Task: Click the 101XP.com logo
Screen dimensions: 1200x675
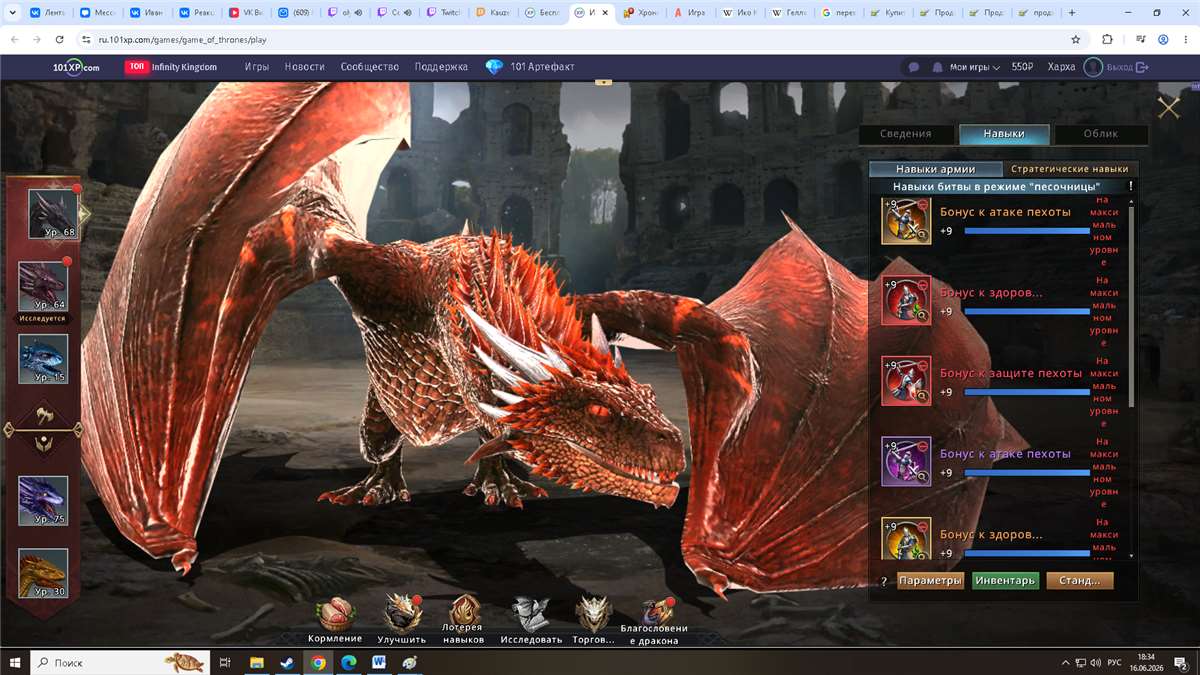Action: click(77, 67)
